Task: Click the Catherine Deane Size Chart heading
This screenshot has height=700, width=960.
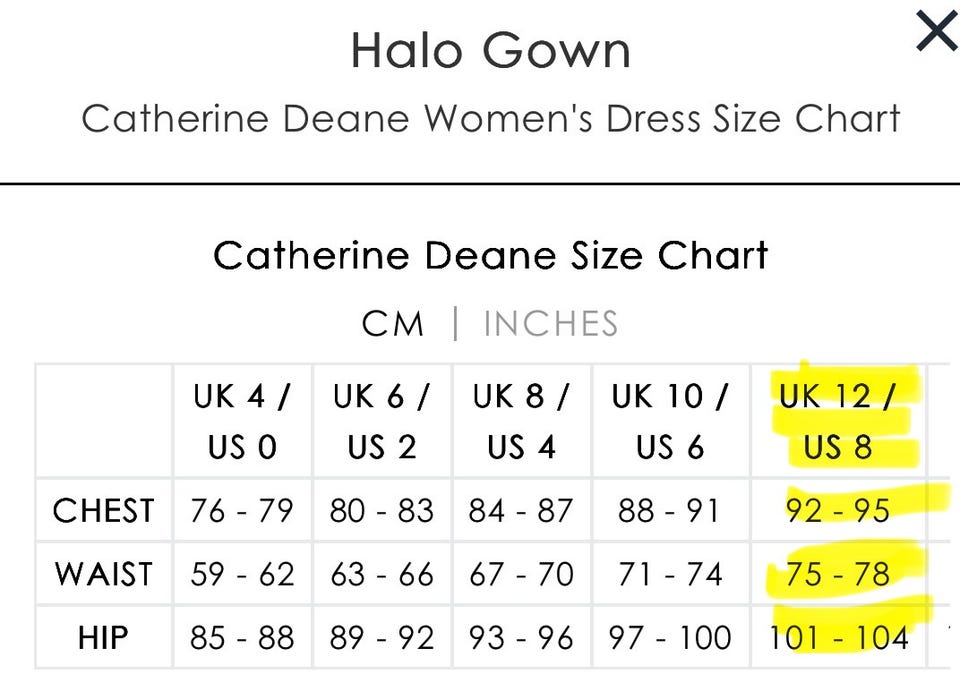Action: [490, 255]
